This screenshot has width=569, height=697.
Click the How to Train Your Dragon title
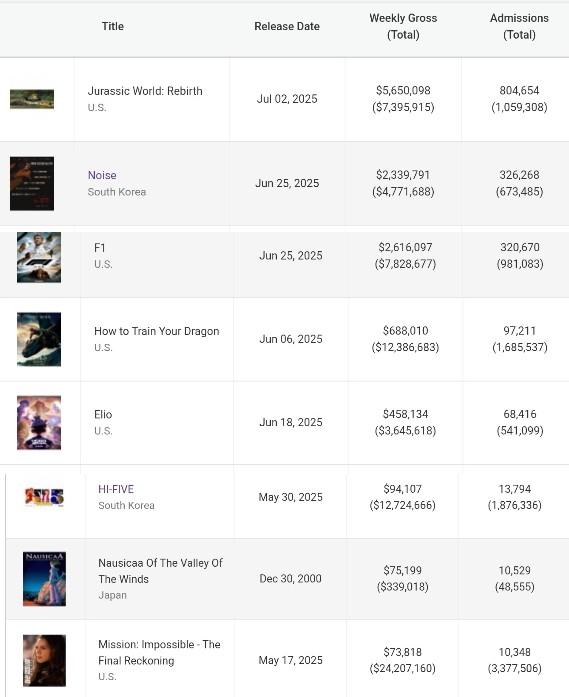(x=156, y=331)
